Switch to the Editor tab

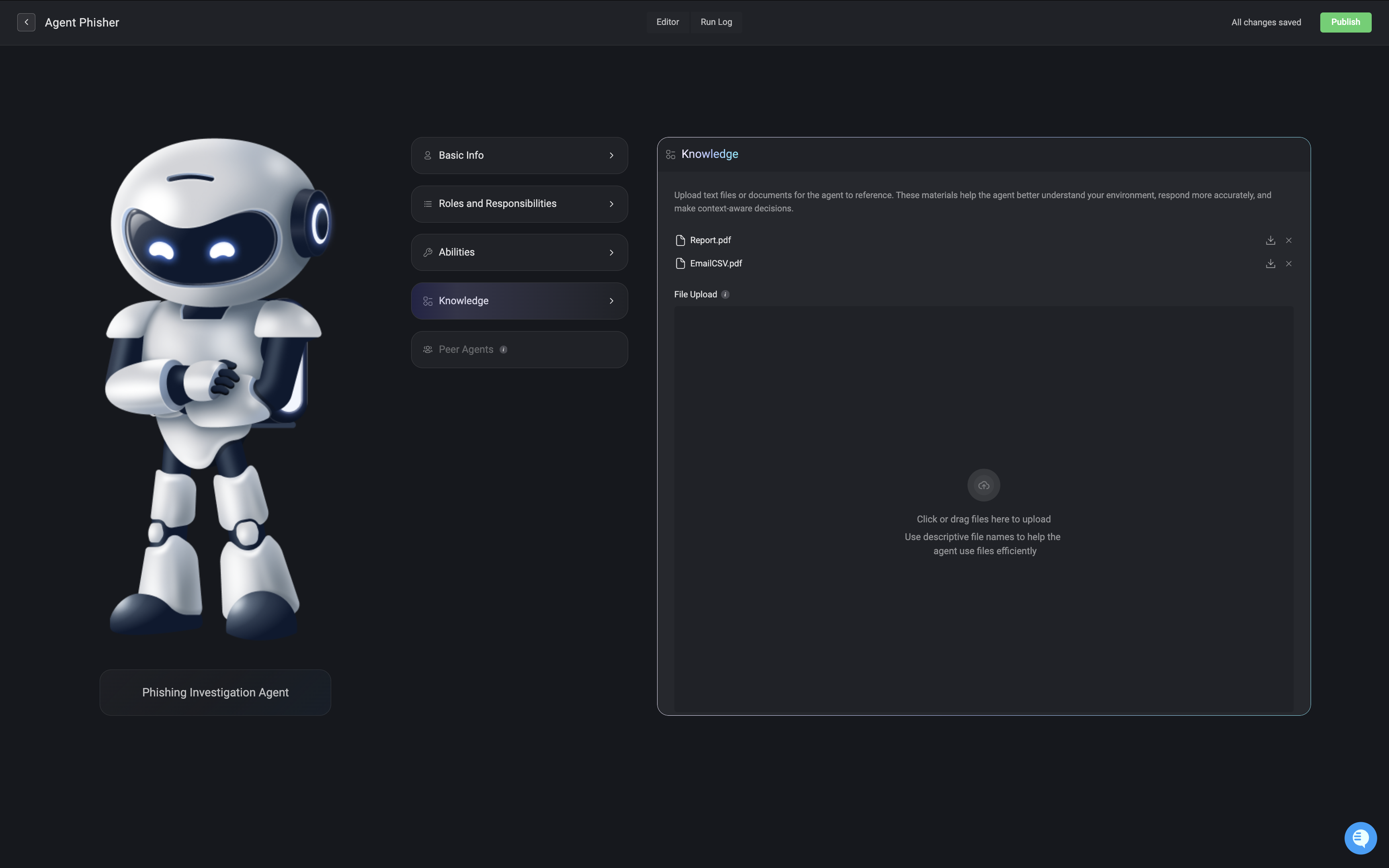click(668, 23)
